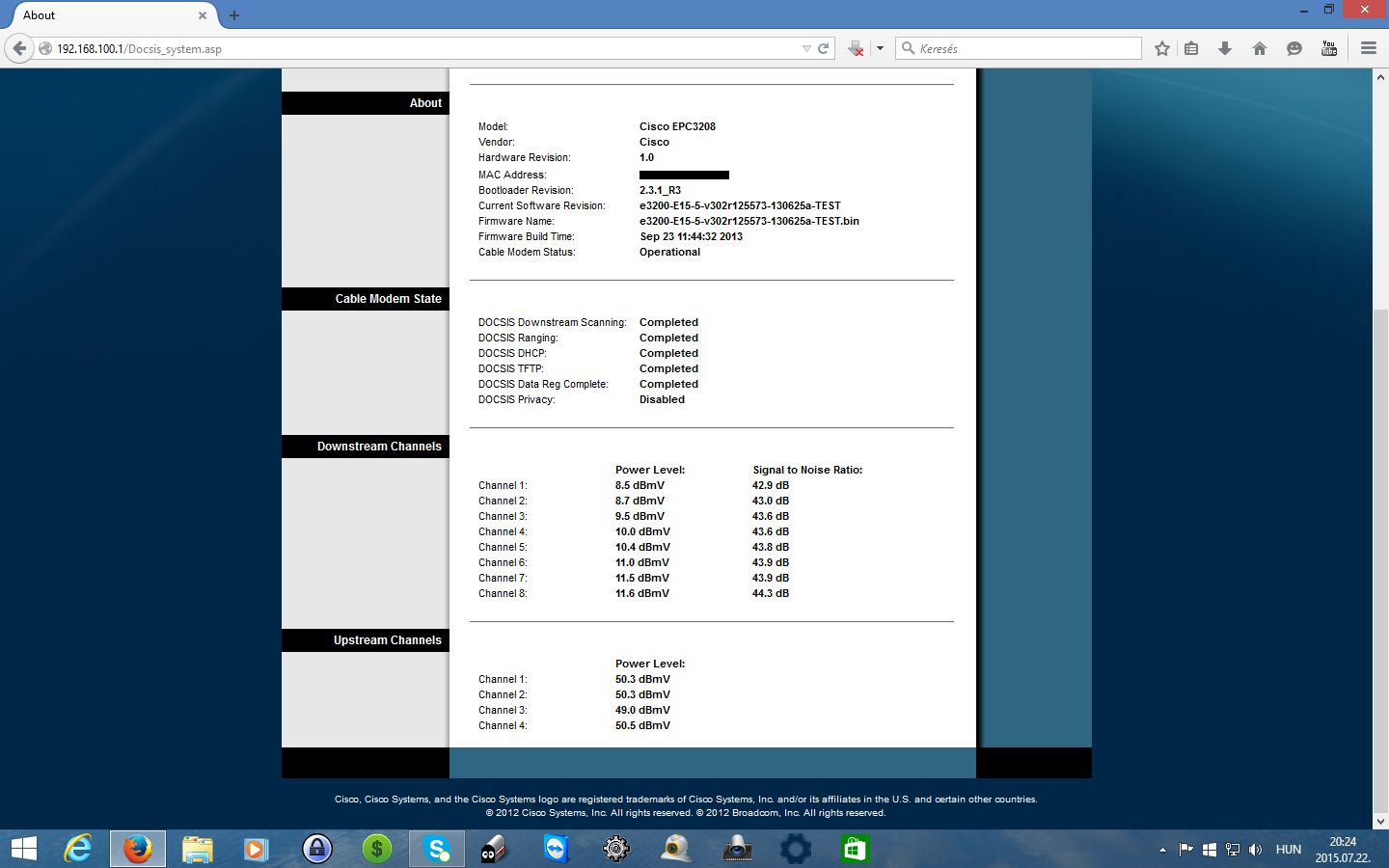Viewport: 1389px width, 868px height.
Task: Open the padlock password manager taskbar icon
Action: tap(316, 849)
